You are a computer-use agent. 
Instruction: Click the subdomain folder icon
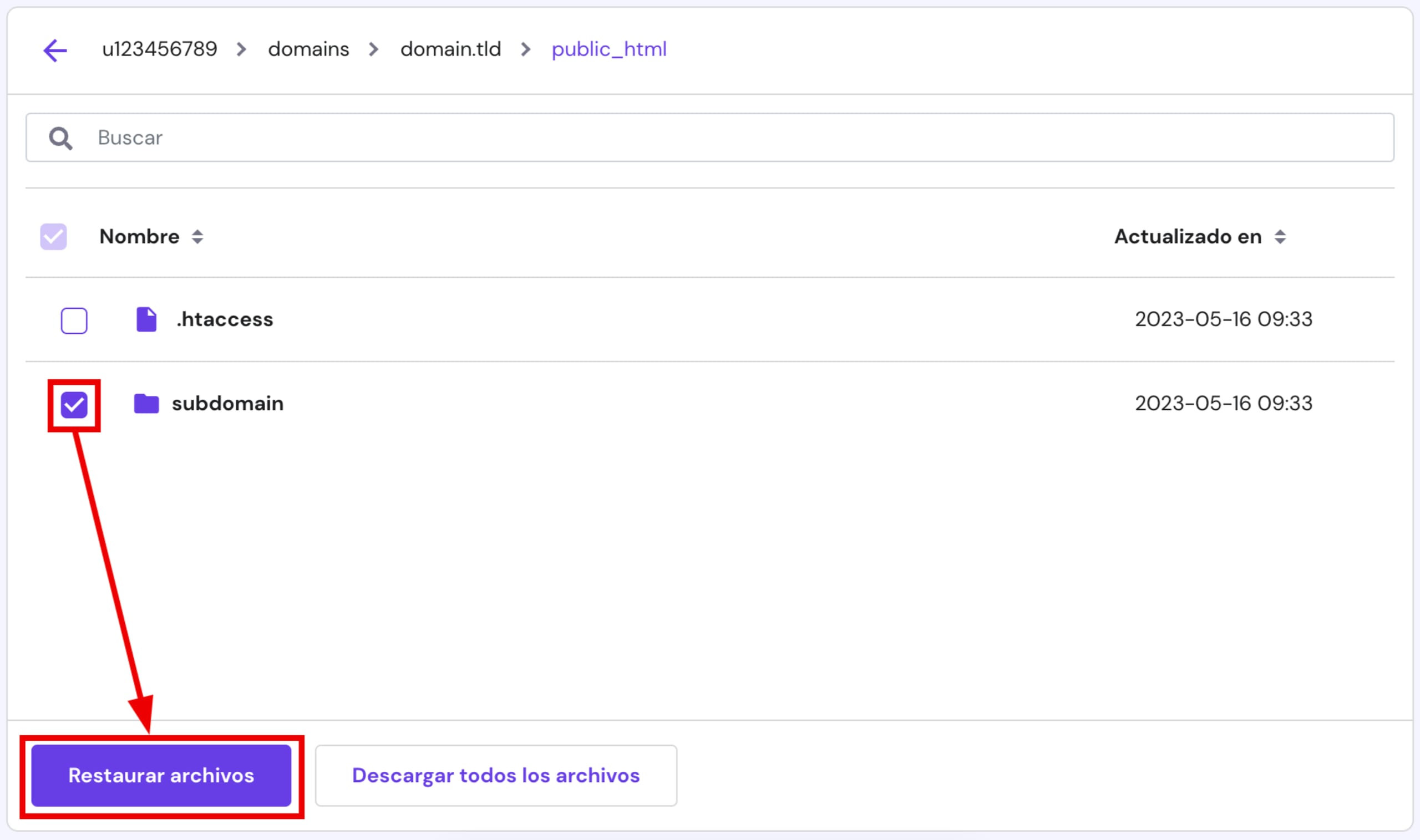pos(146,404)
